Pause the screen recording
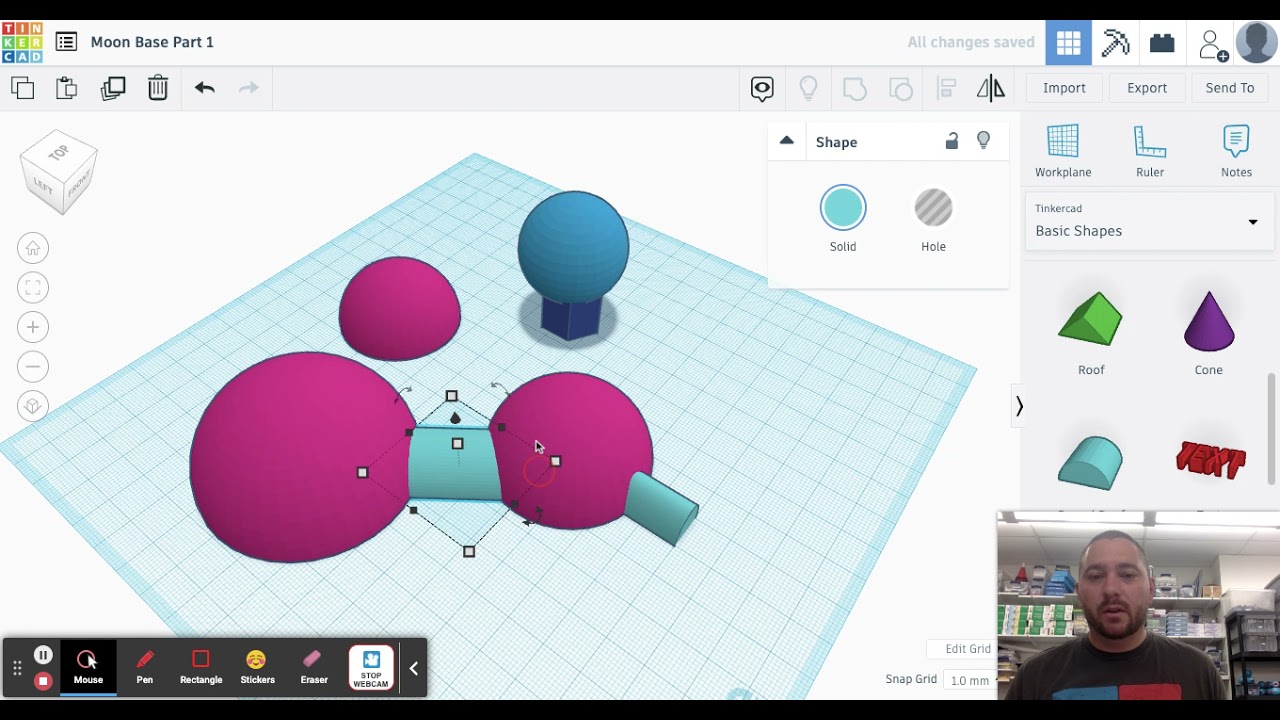The width and height of the screenshot is (1280, 720). (43, 655)
